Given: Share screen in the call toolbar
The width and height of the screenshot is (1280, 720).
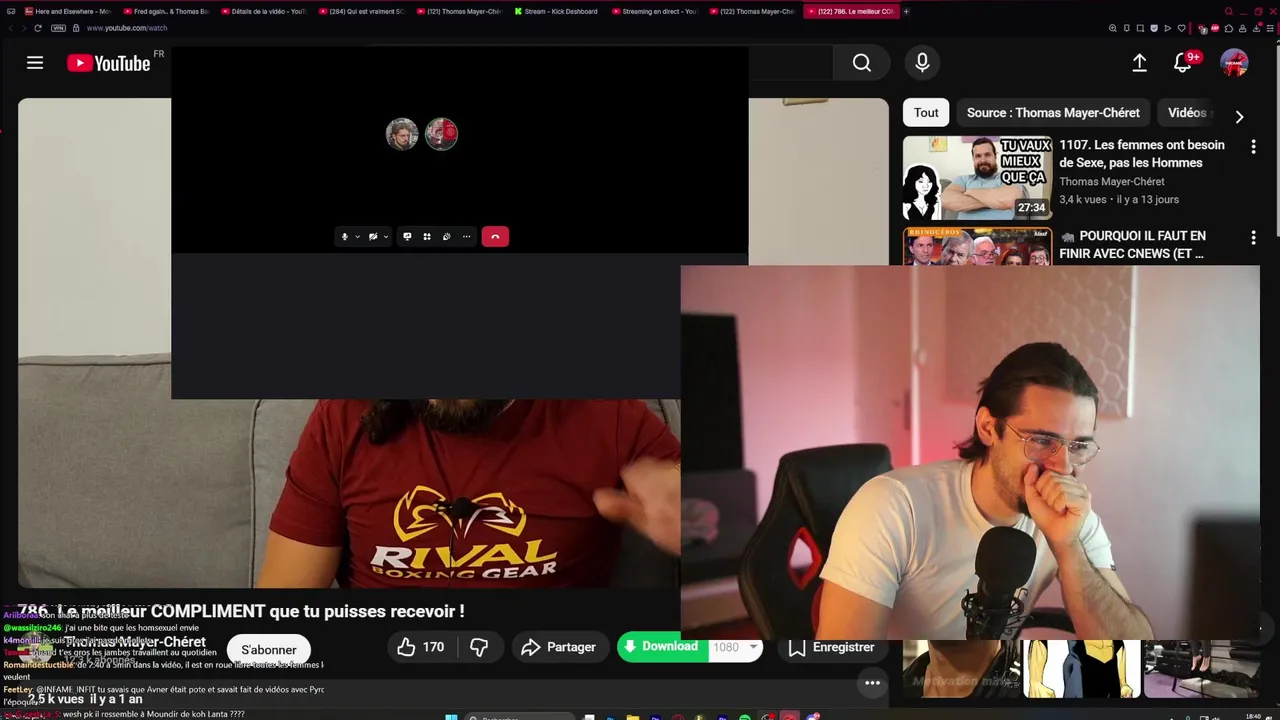Looking at the screenshot, I should pos(407,237).
